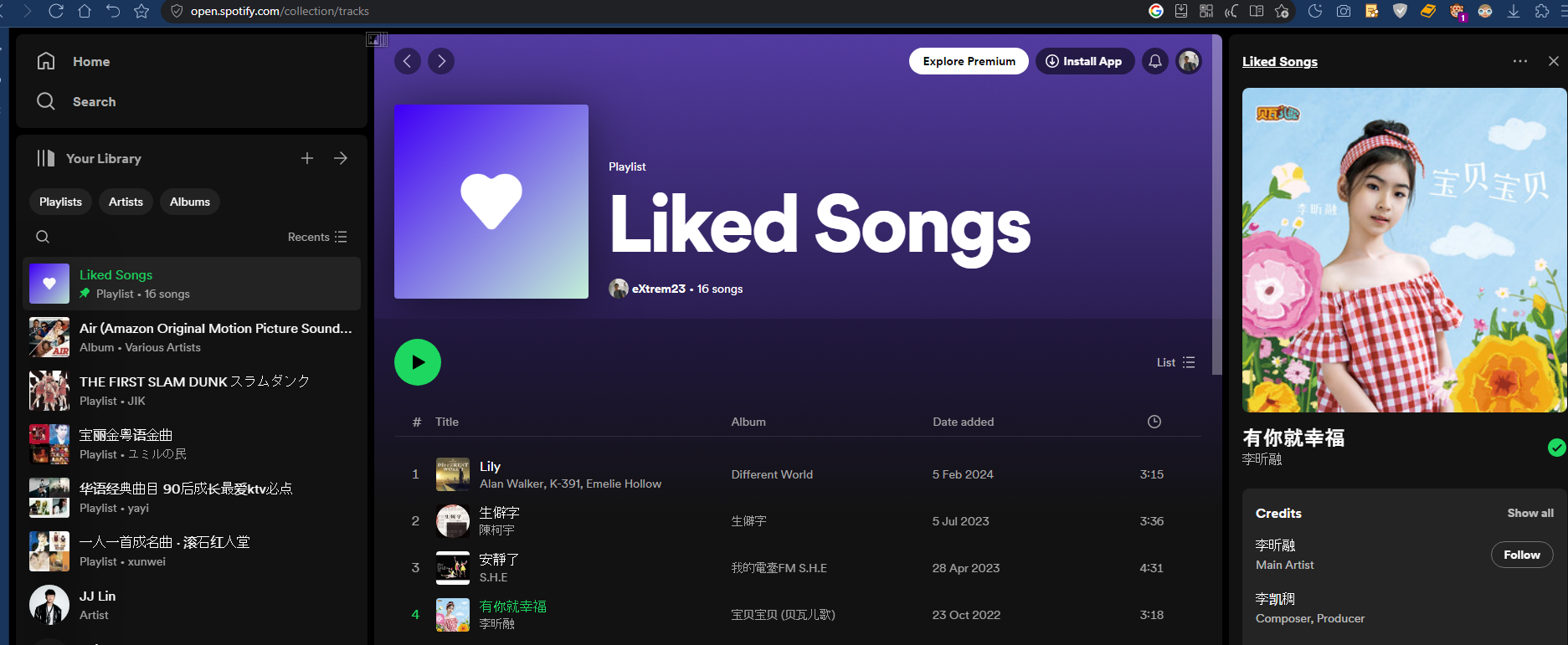The image size is (1568, 645).
Task: Open JJ Lin artist page
Action: 192,605
